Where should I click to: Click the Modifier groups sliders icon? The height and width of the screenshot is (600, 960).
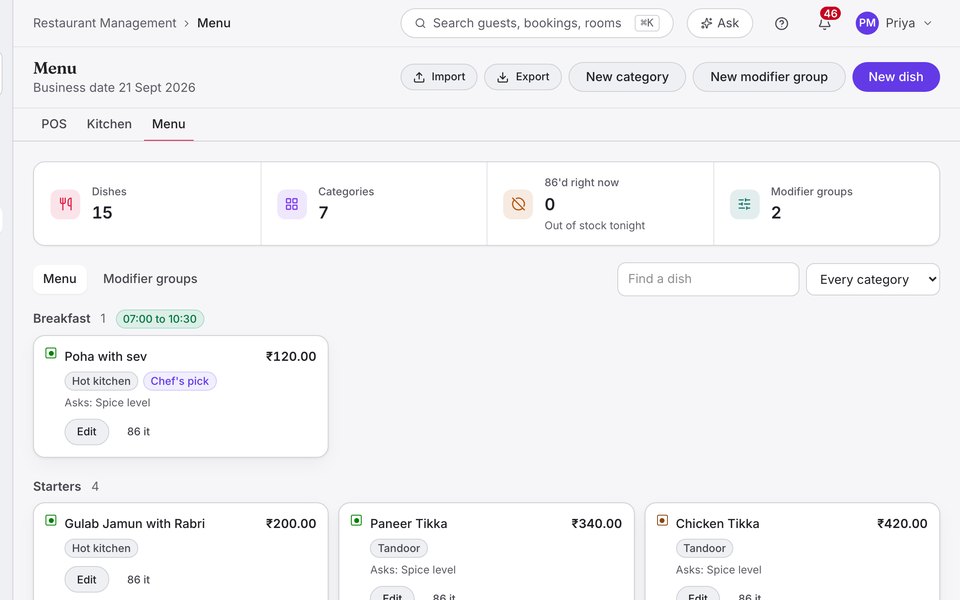coord(744,204)
